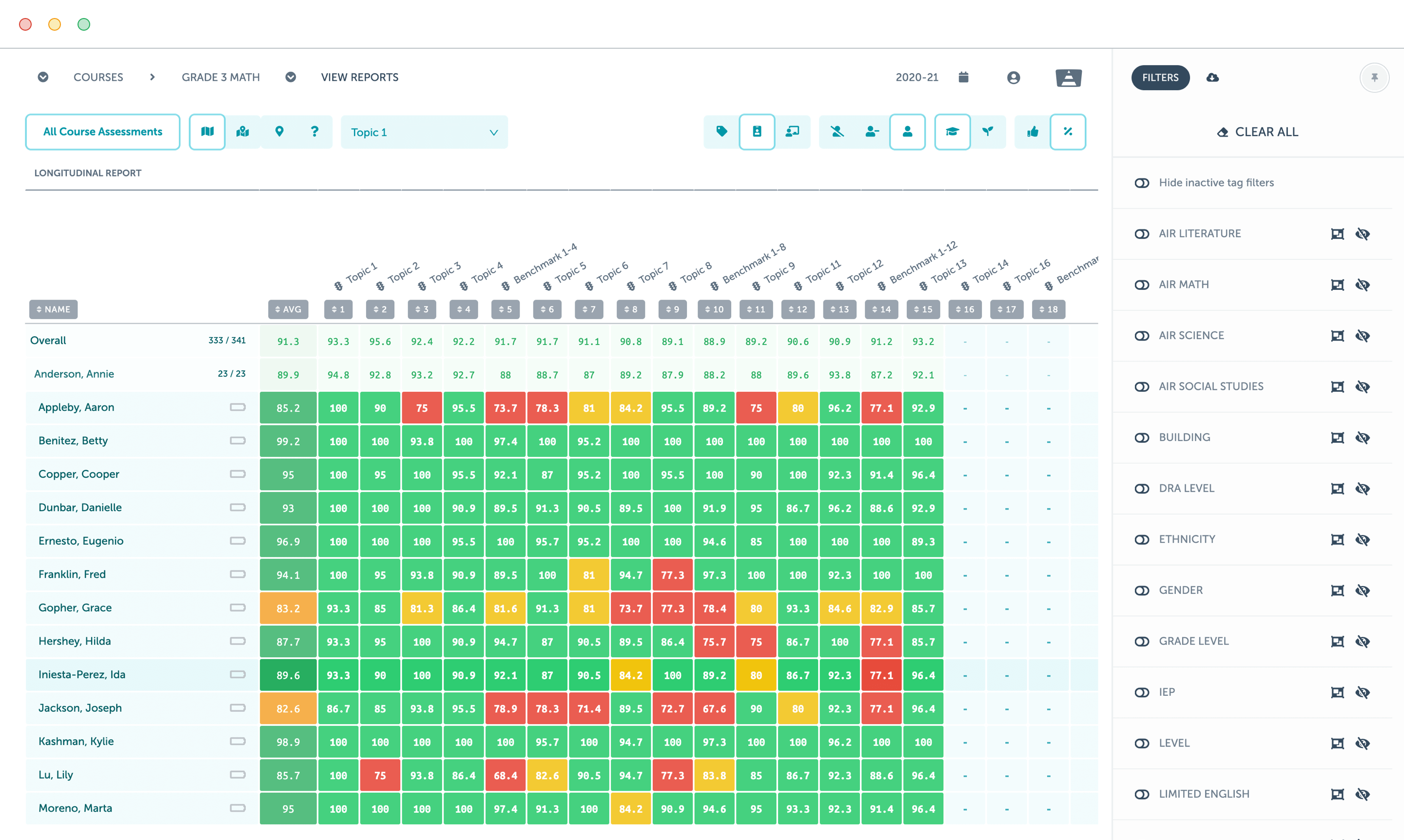Viewport: 1404px width, 840px height.
Task: Sort by column 18 header
Action: (x=1048, y=309)
